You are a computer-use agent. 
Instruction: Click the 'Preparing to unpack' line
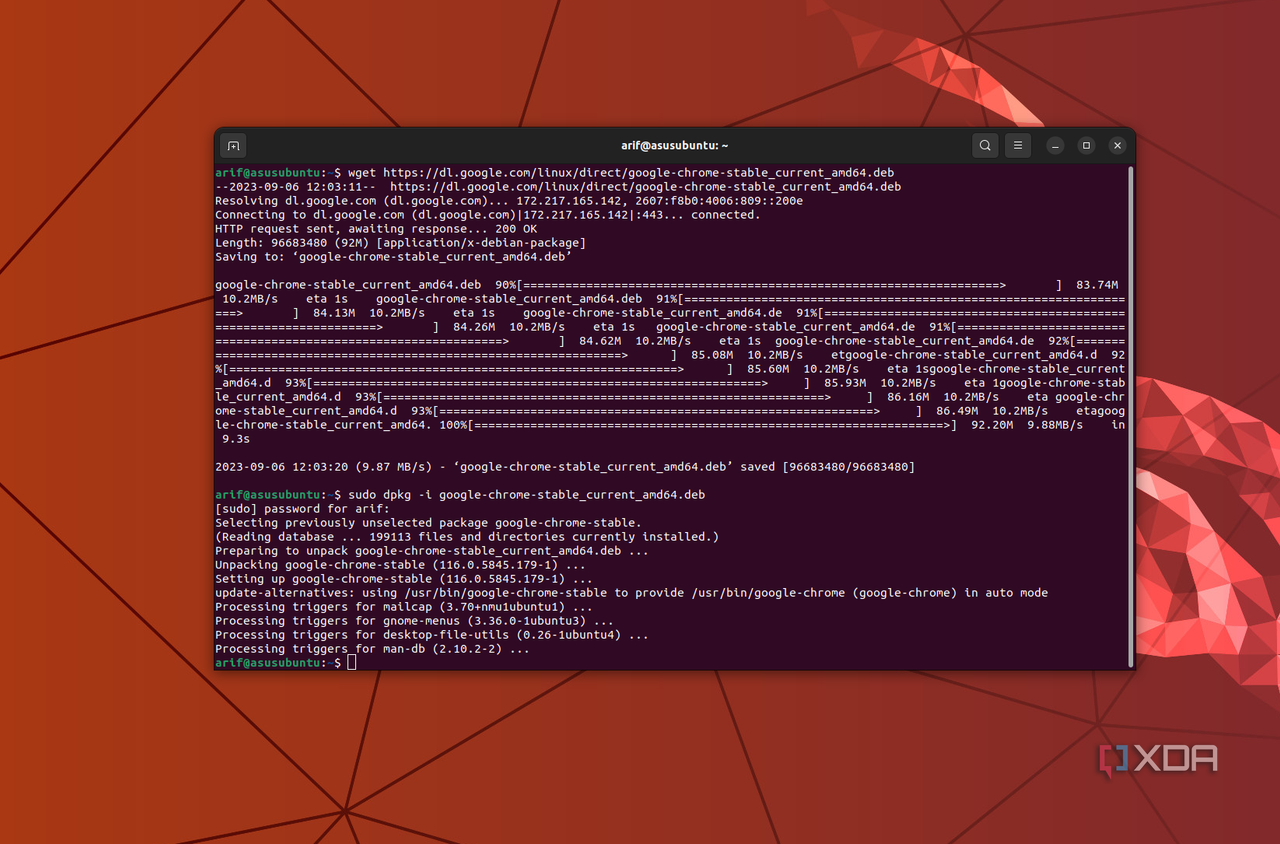pos(432,551)
